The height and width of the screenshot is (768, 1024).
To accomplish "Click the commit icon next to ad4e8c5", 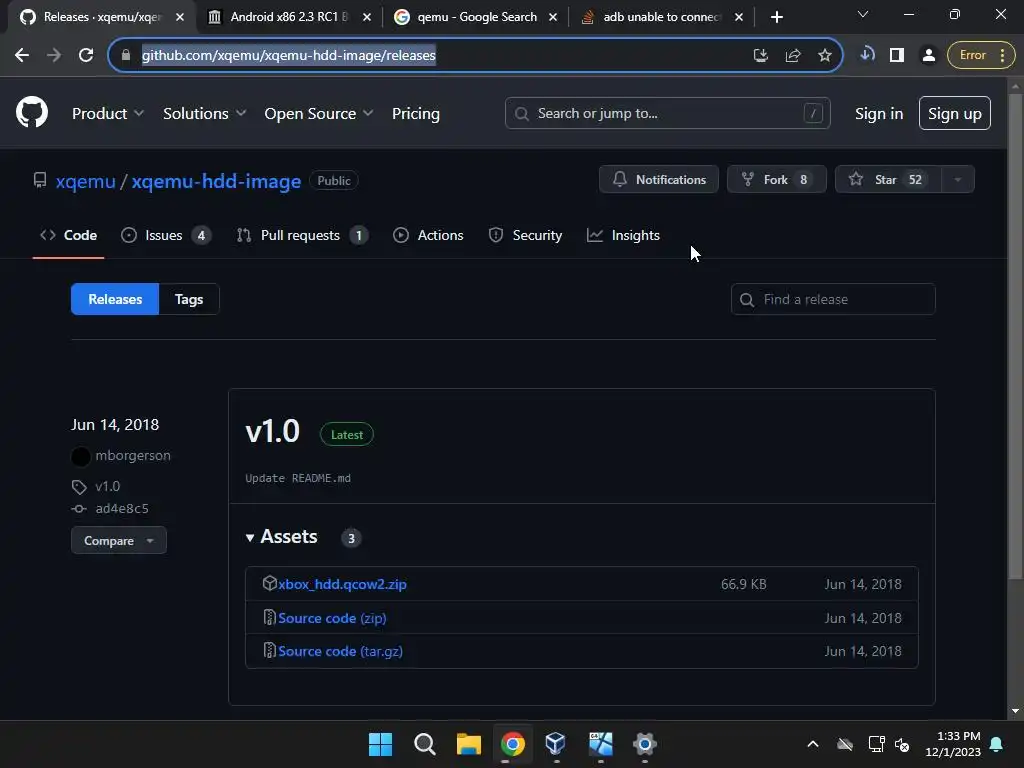I will click(x=79, y=509).
